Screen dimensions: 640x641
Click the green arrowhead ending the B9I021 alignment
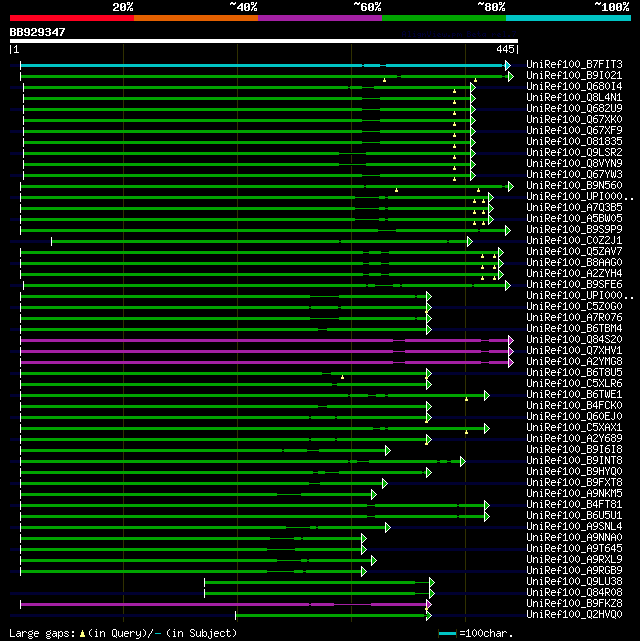tap(510, 76)
